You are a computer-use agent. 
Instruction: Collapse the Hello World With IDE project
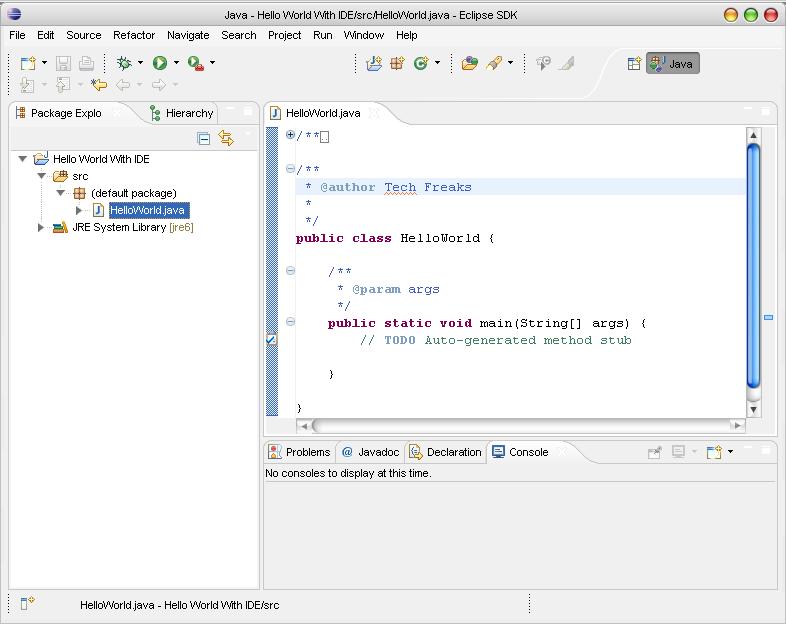[x=23, y=159]
